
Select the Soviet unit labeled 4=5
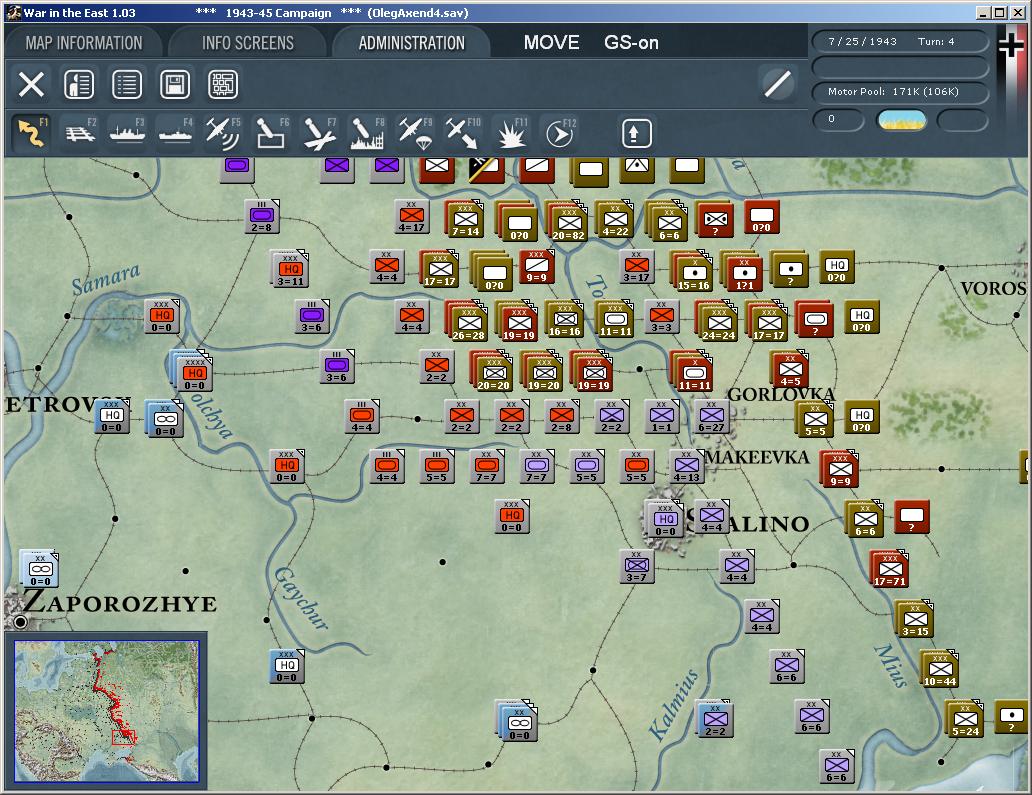[789, 369]
